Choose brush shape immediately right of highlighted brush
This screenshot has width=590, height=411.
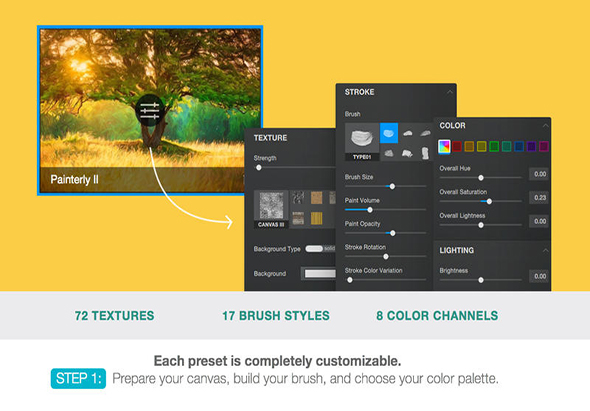pyautogui.click(x=408, y=133)
